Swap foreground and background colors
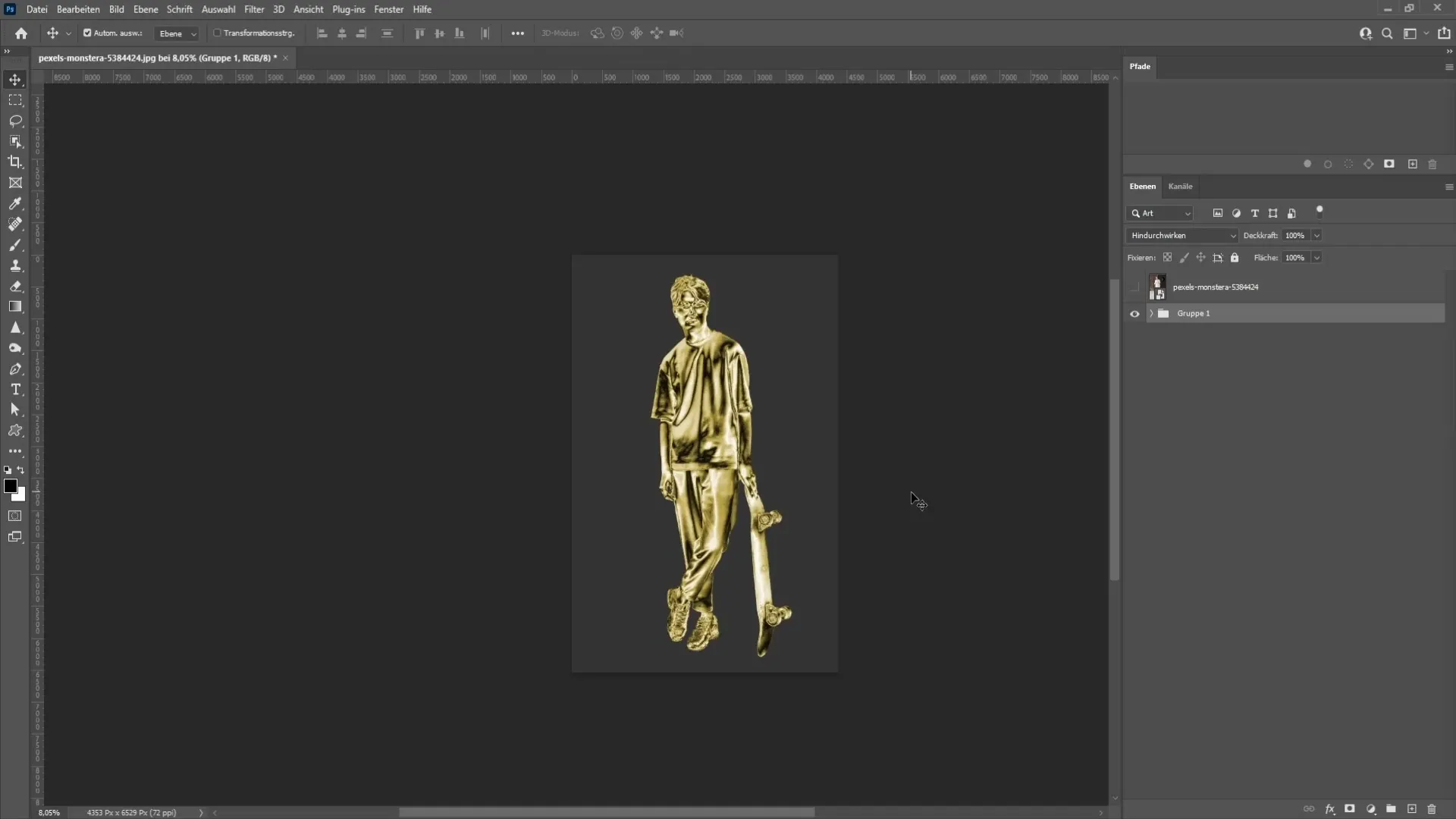1456x819 pixels. click(21, 470)
